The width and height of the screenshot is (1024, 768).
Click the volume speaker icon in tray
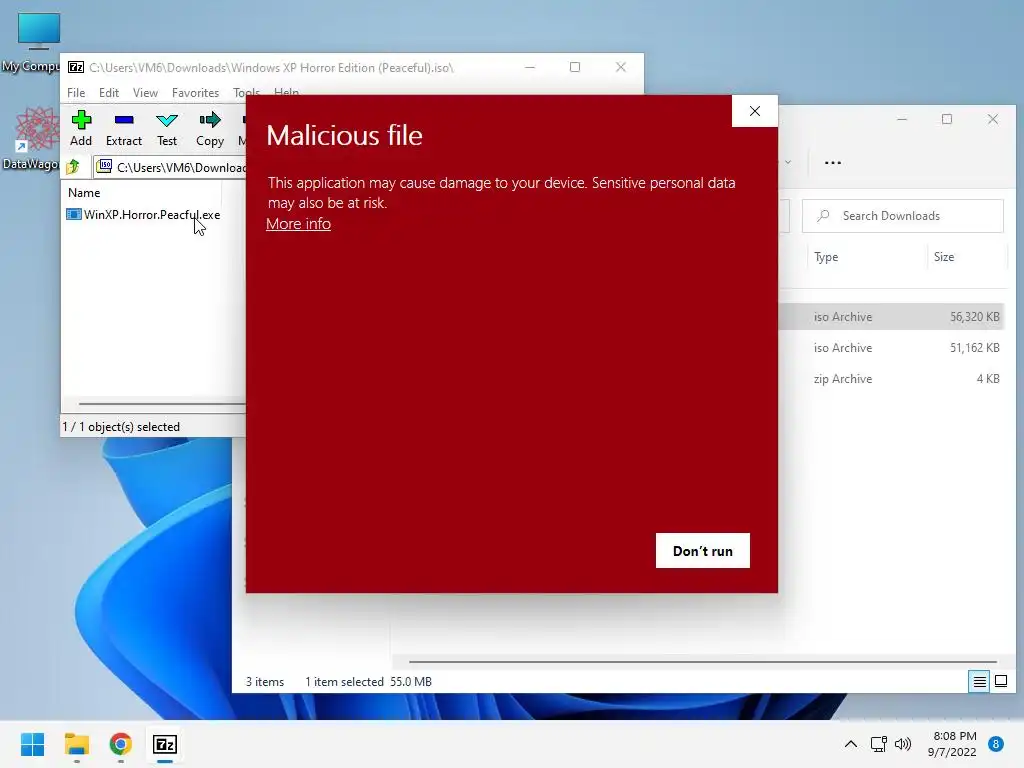coord(903,744)
